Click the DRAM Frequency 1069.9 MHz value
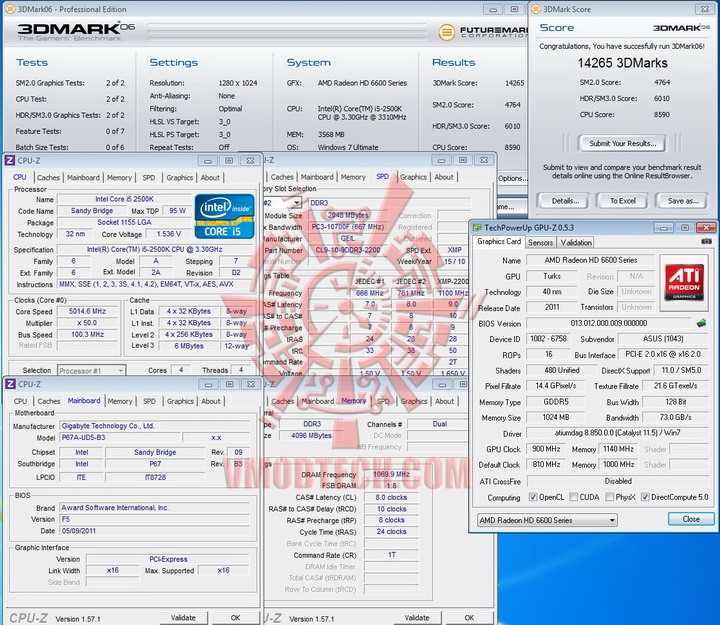The height and width of the screenshot is (625, 720). pyautogui.click(x=391, y=474)
